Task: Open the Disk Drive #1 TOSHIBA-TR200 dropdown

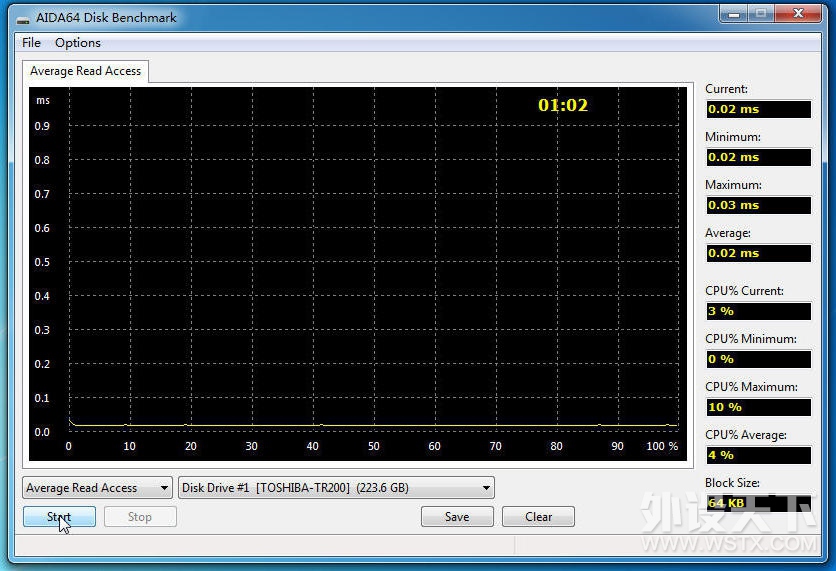Action: [336, 488]
